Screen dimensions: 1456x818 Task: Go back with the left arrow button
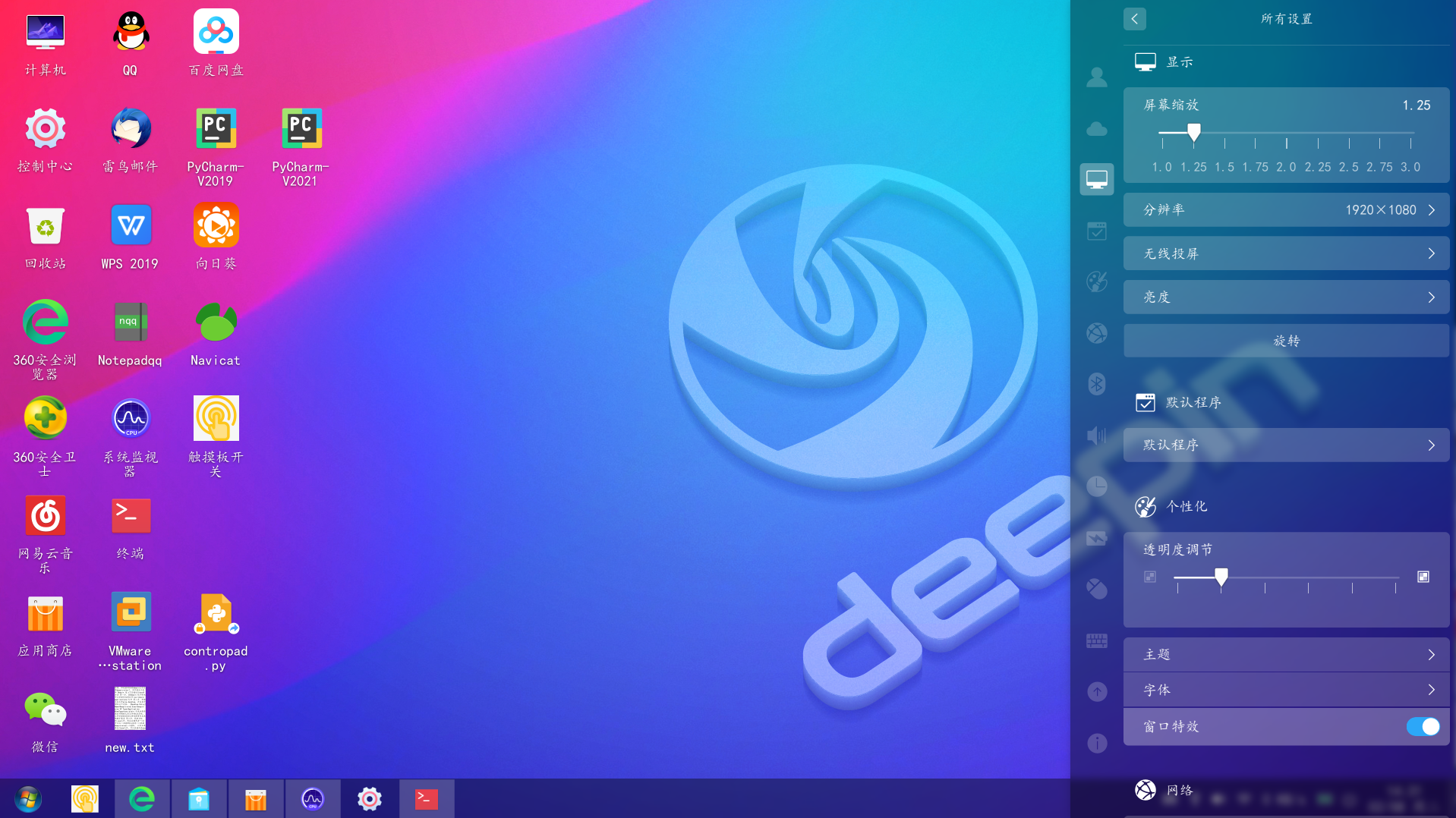[x=1134, y=18]
